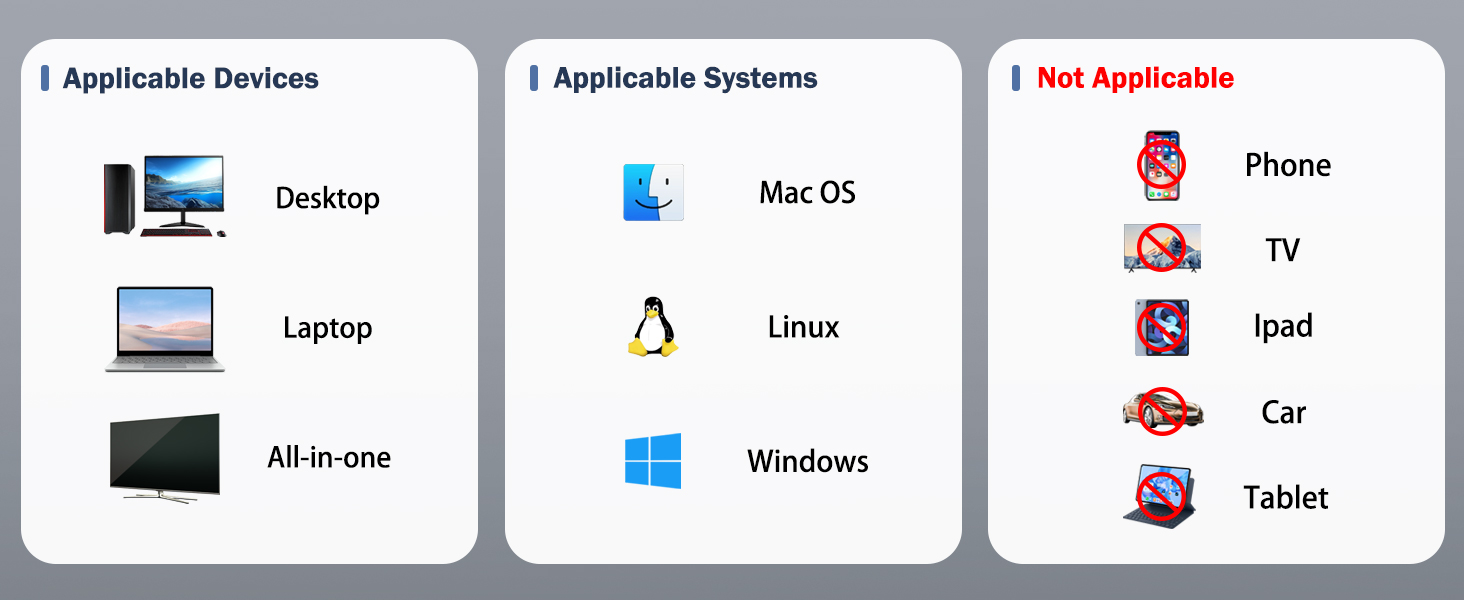
Task: Click the red "Not Applicable" heading
Action: point(1135,79)
